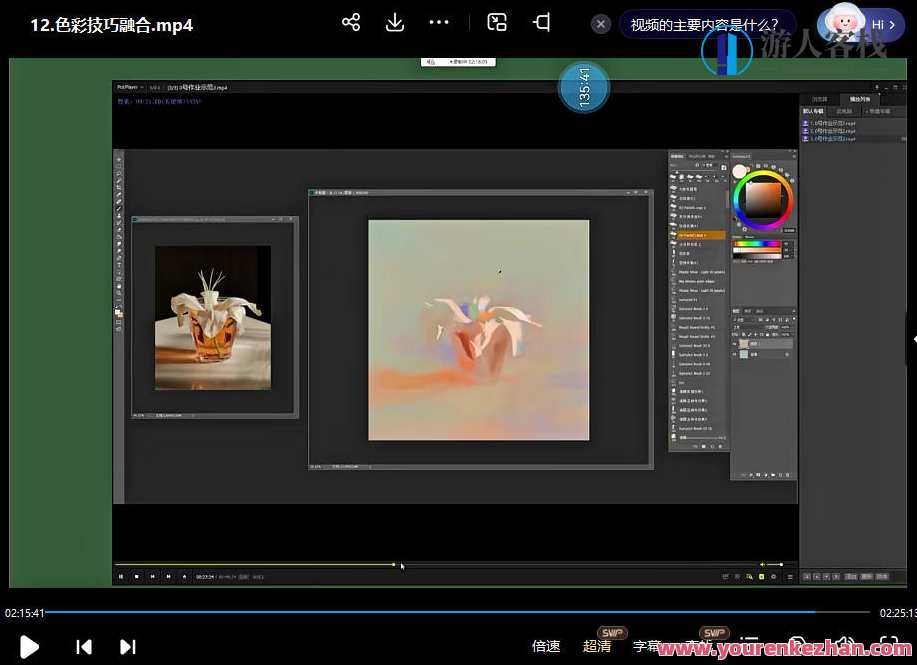The width and height of the screenshot is (917, 665).
Task: Click the 135:41 timer bubble
Action: tap(584, 88)
